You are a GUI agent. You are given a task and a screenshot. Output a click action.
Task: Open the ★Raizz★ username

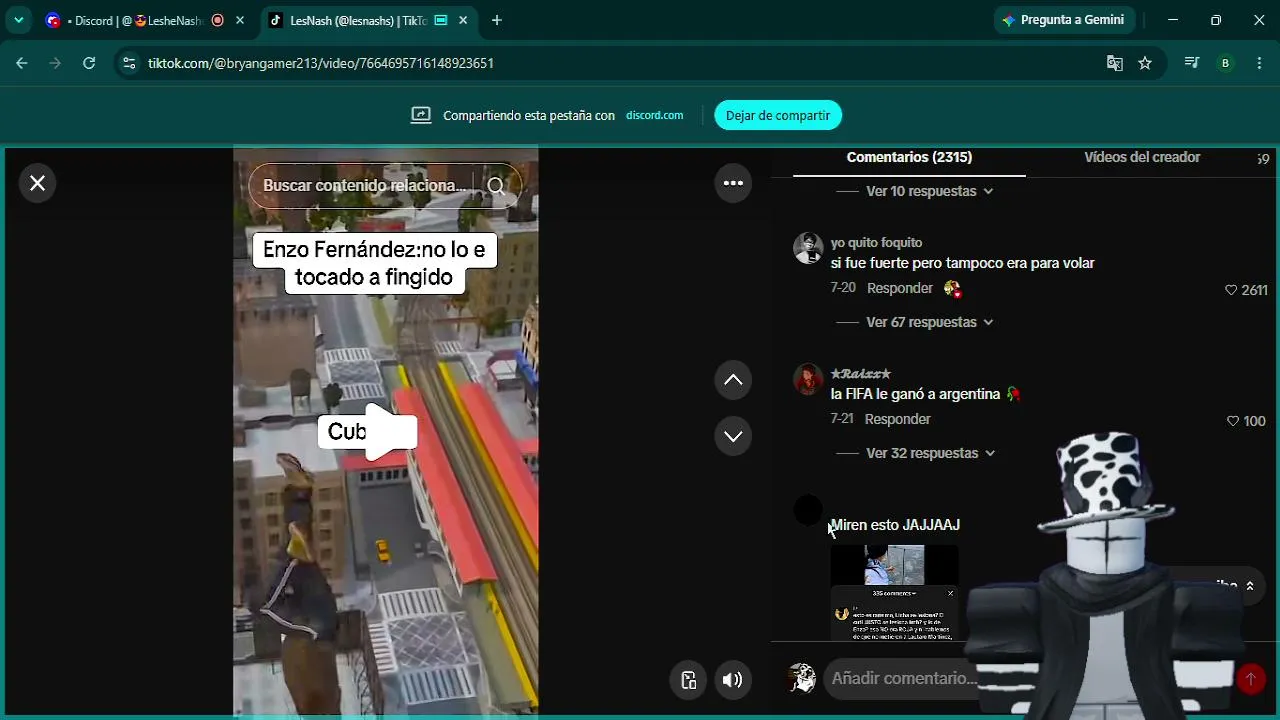click(860, 373)
